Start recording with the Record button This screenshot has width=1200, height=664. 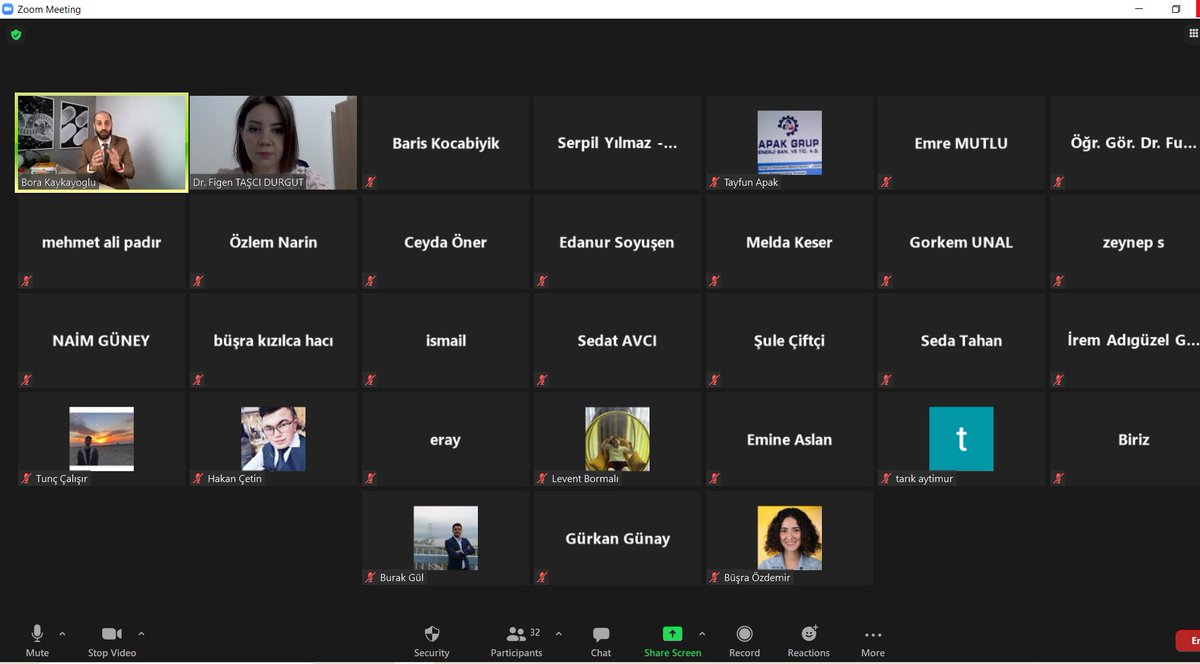pos(744,640)
